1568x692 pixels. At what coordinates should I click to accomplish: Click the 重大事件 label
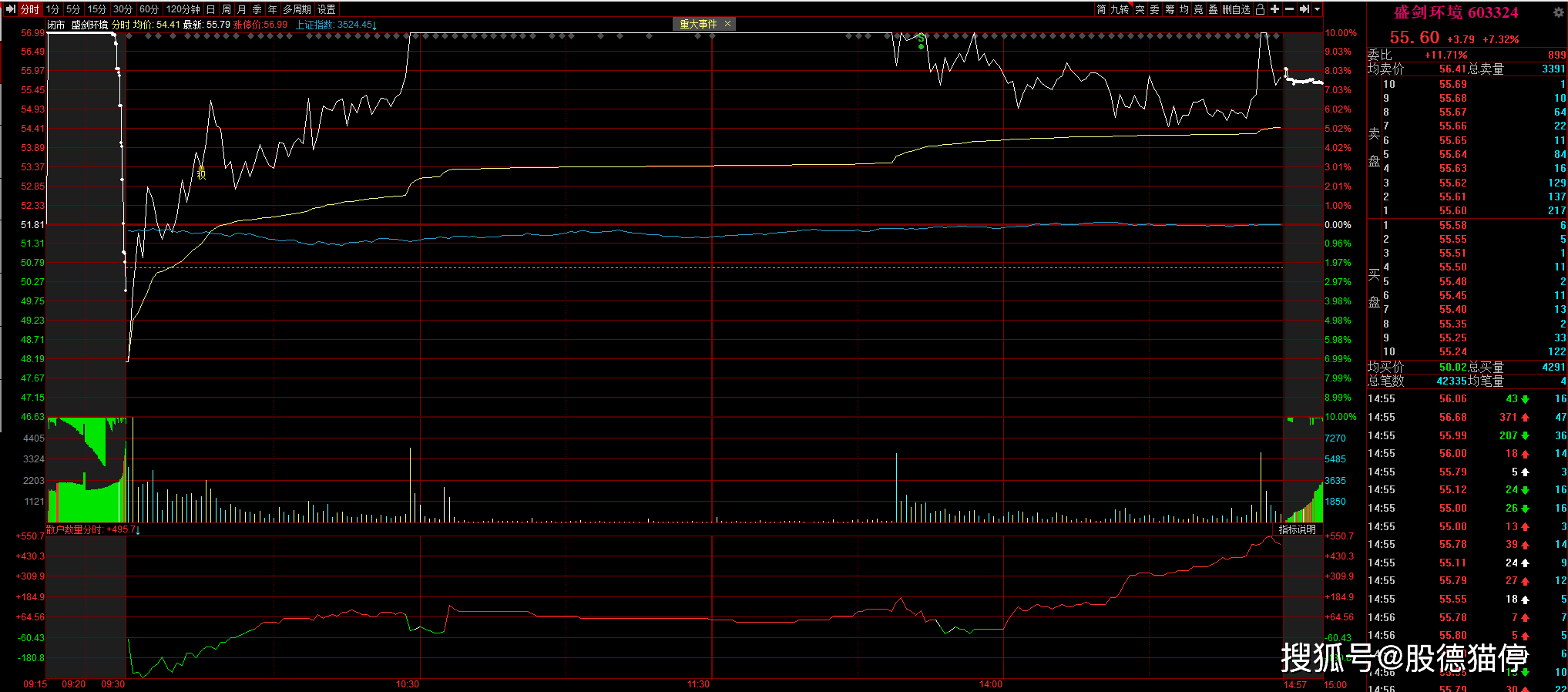coord(698,24)
